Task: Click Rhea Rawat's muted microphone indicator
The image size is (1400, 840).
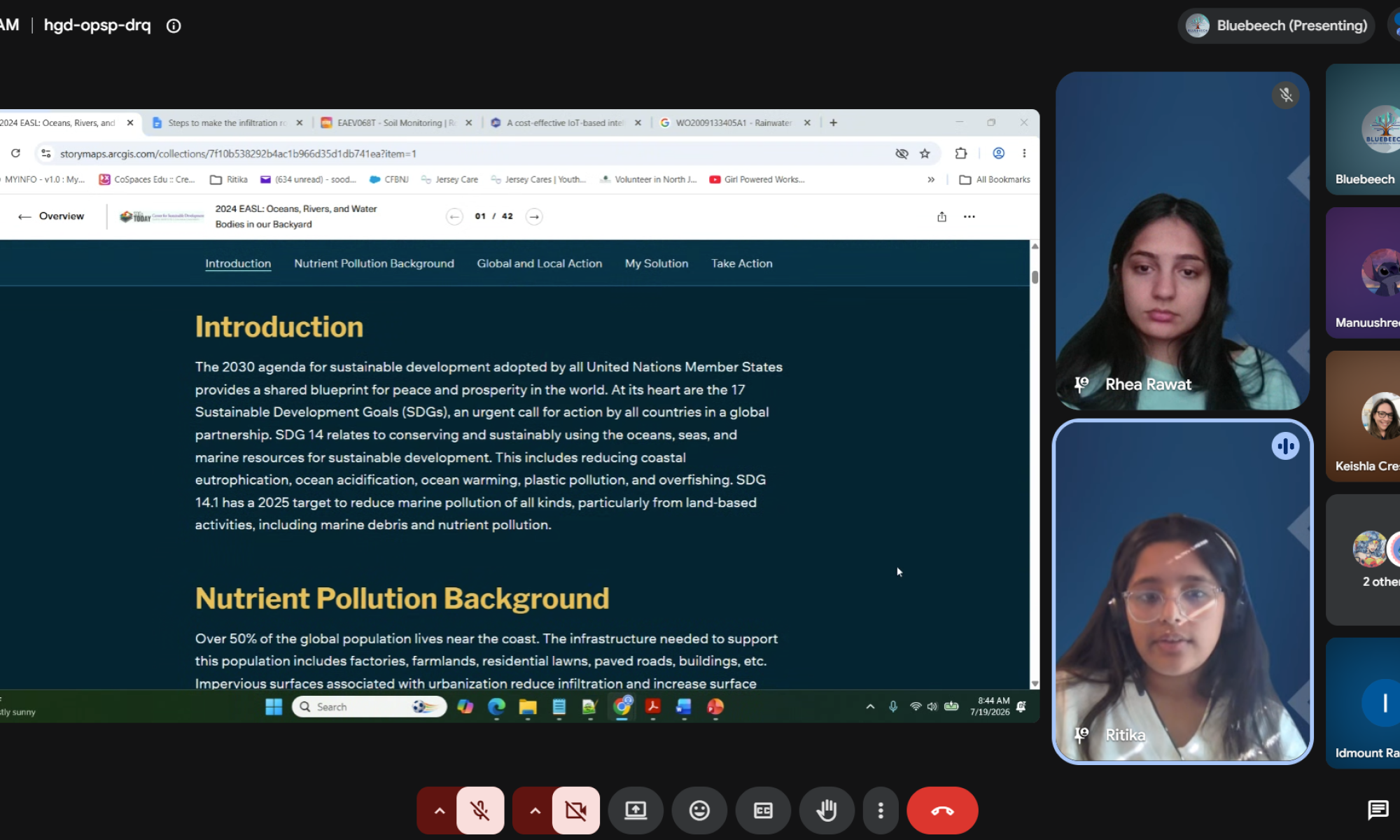Action: [x=1286, y=94]
